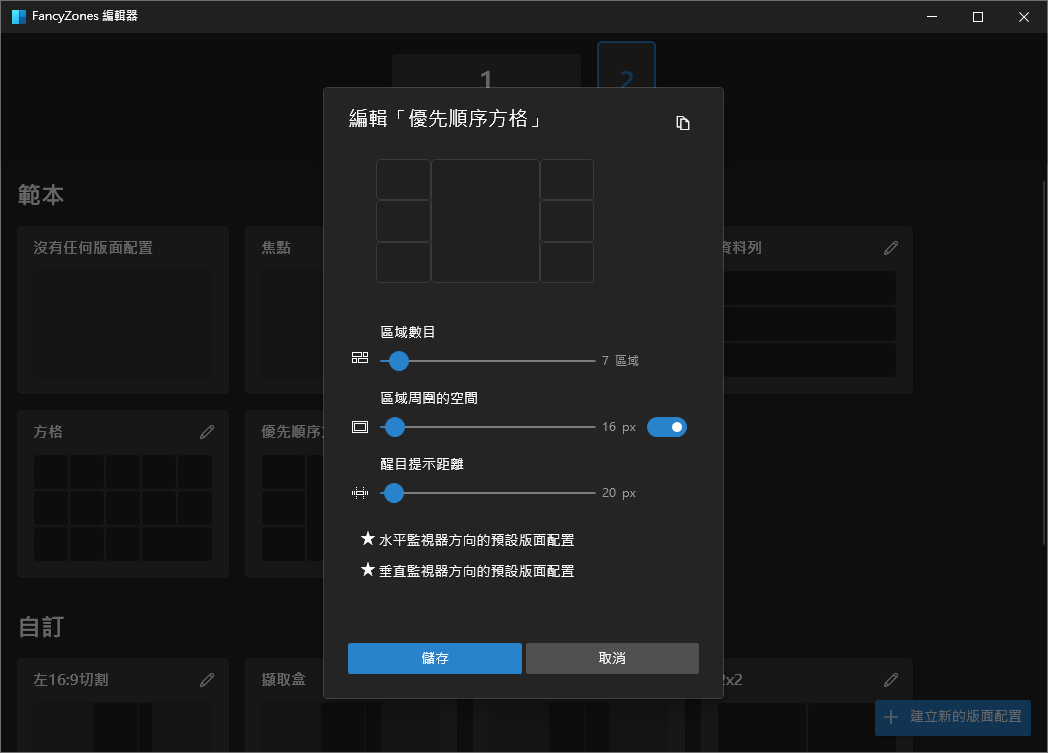Viewport: 1048px width, 753px height.
Task: Cancel editing with the 取消 button
Action: click(611, 658)
